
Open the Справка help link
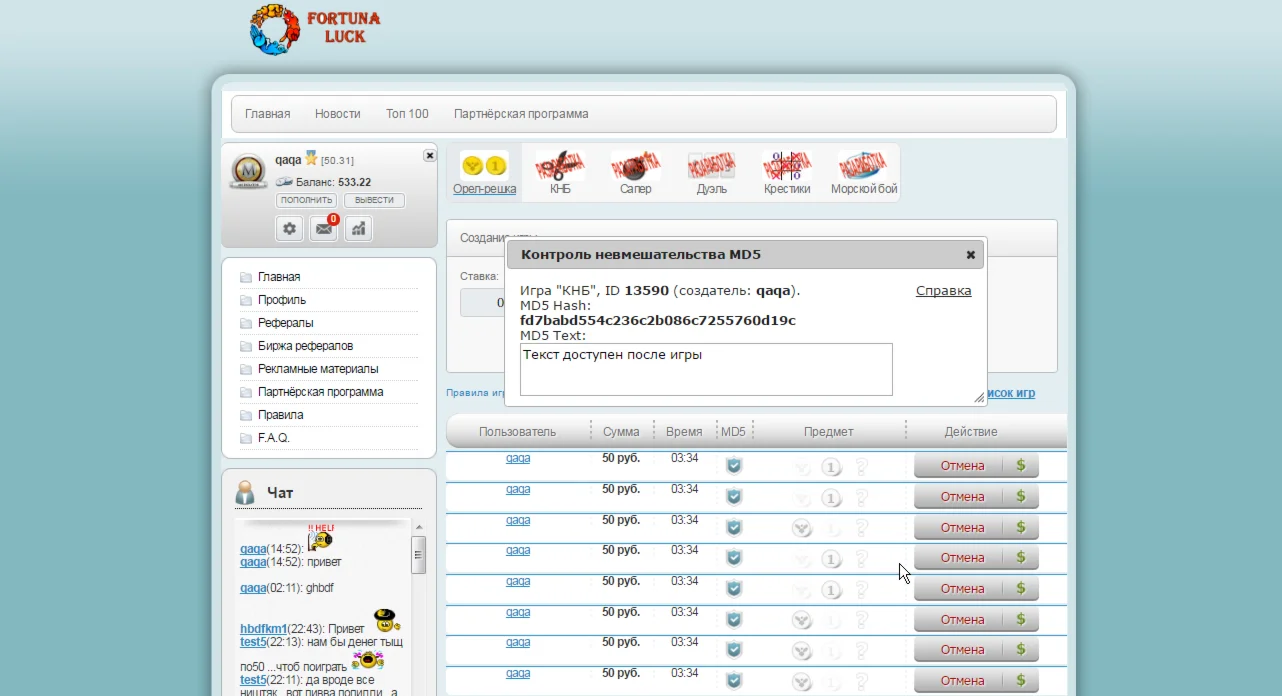943,291
